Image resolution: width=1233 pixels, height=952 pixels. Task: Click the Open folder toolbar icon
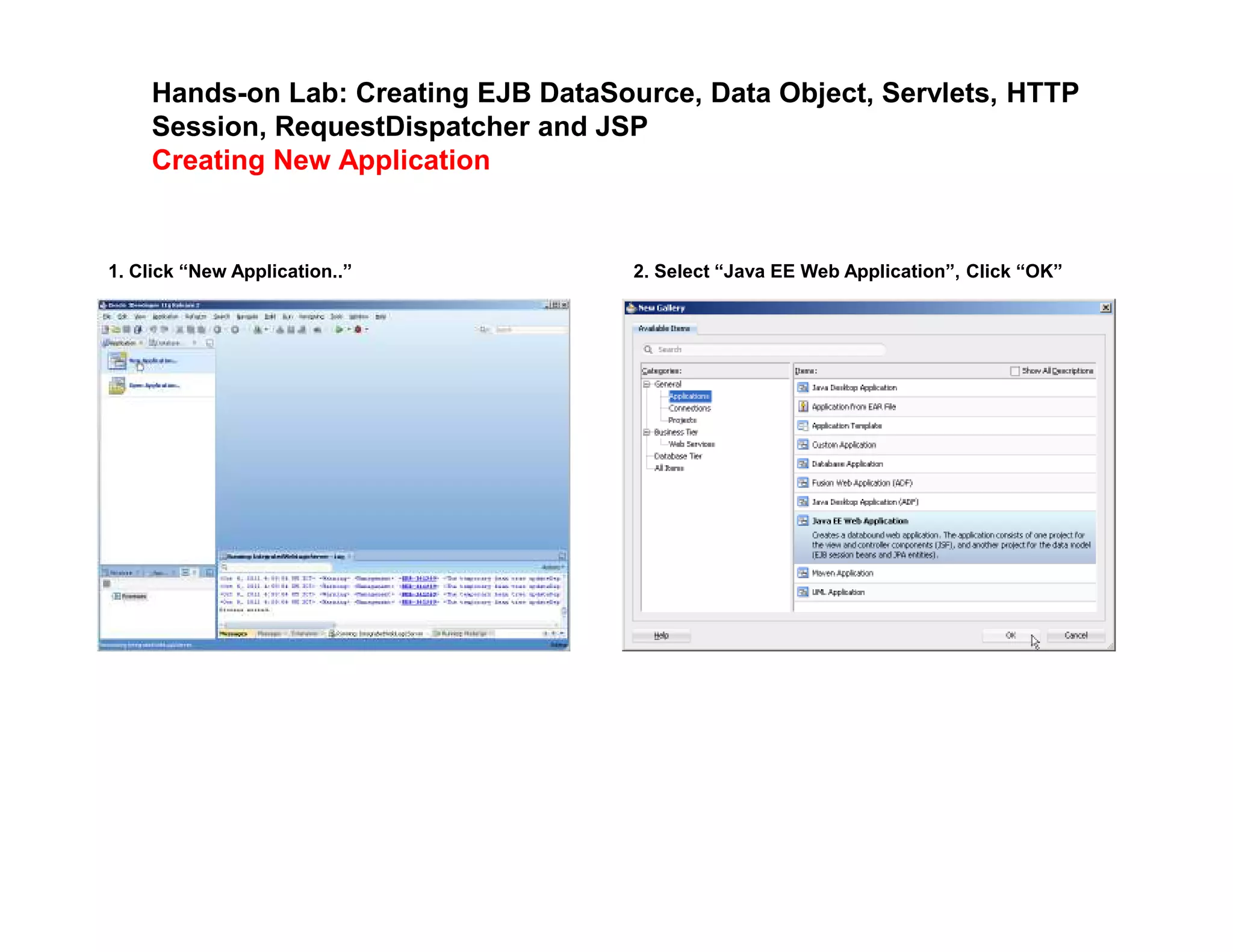point(116,329)
